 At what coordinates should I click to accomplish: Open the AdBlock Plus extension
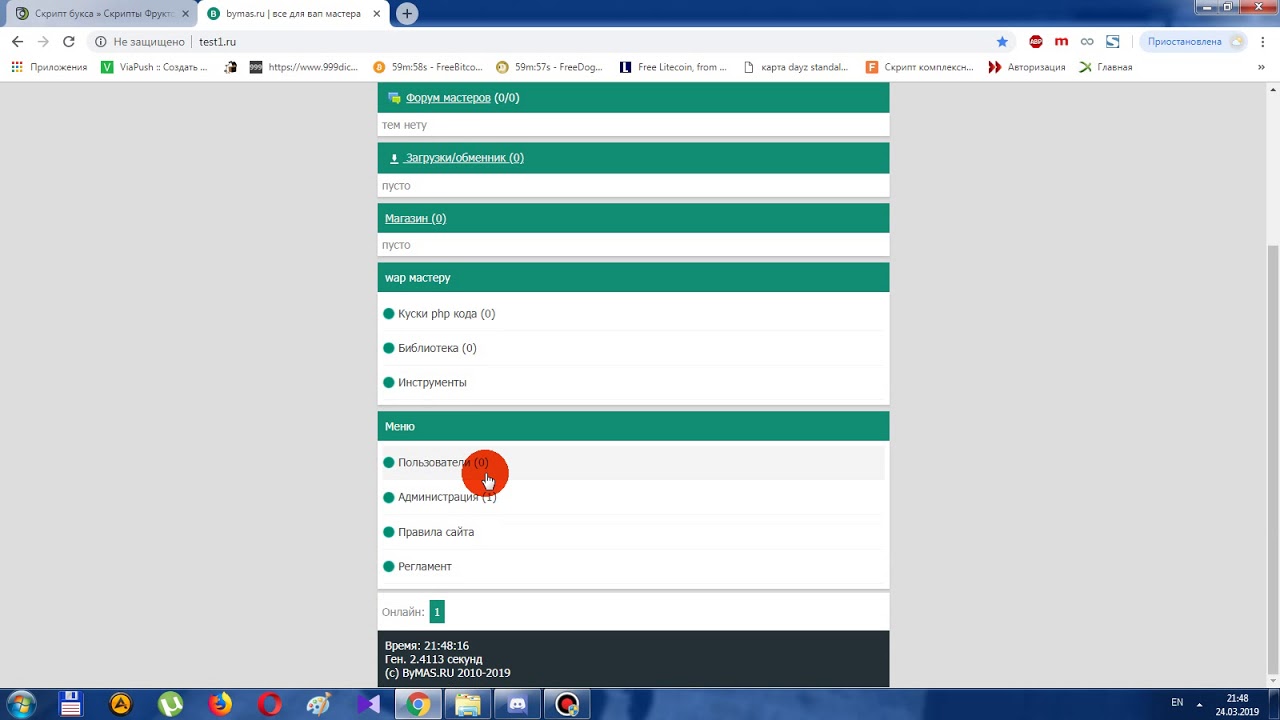click(x=1036, y=42)
